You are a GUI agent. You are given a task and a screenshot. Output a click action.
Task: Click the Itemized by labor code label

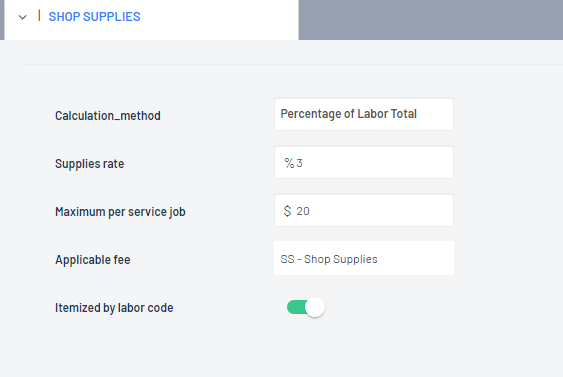(114, 308)
